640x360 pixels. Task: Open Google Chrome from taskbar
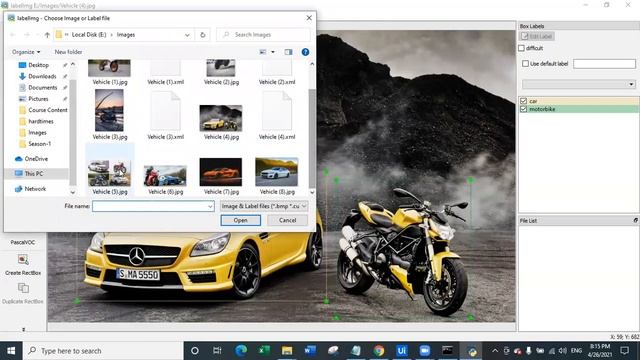point(379,351)
